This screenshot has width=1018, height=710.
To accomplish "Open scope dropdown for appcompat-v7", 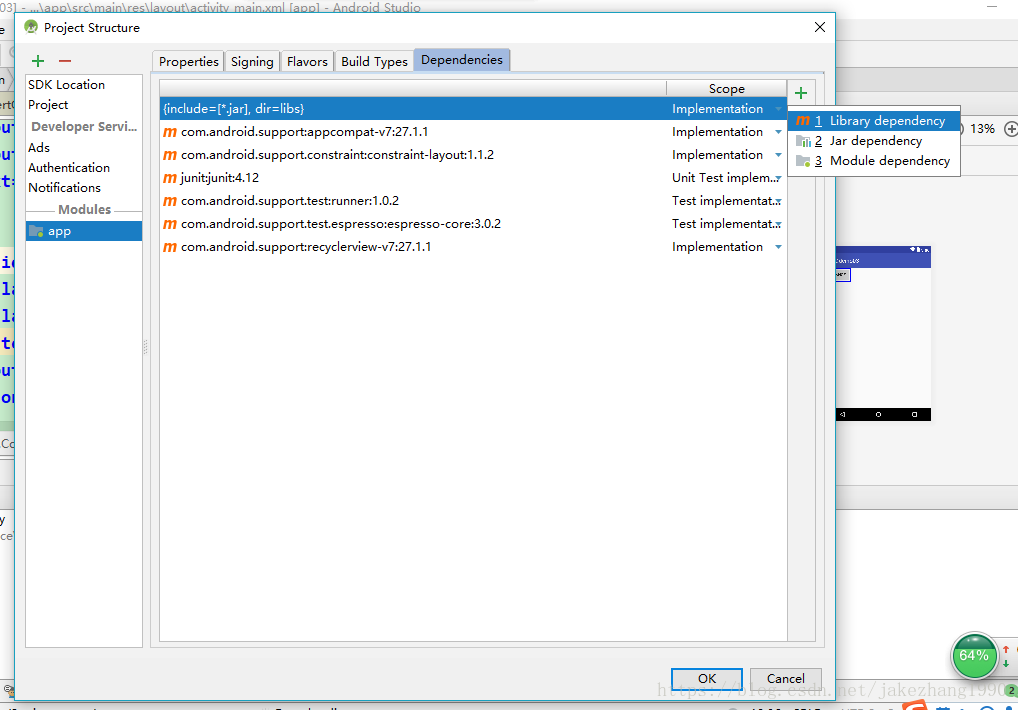I will (778, 132).
